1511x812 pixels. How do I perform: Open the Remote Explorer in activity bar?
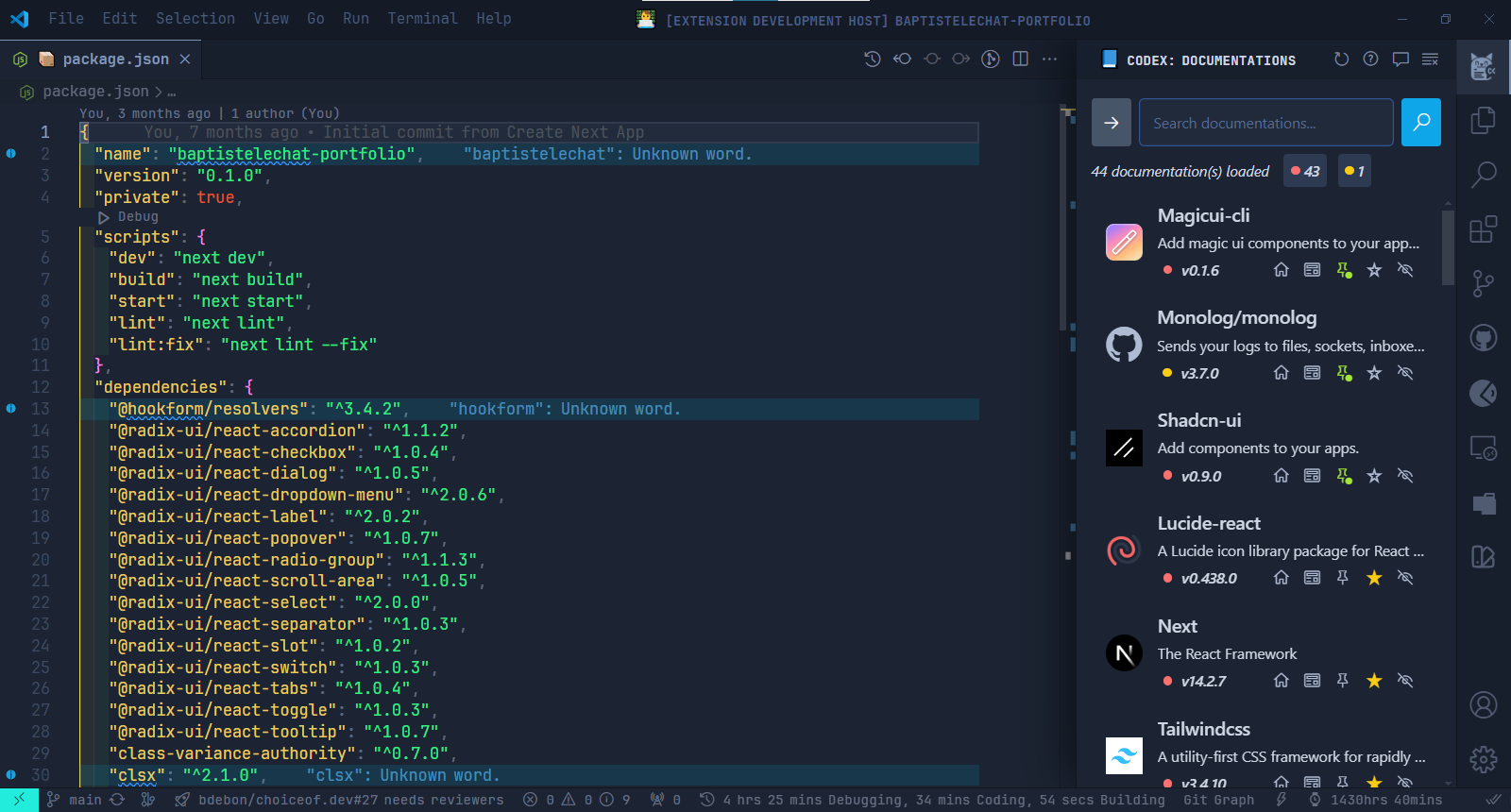pyautogui.click(x=1483, y=448)
